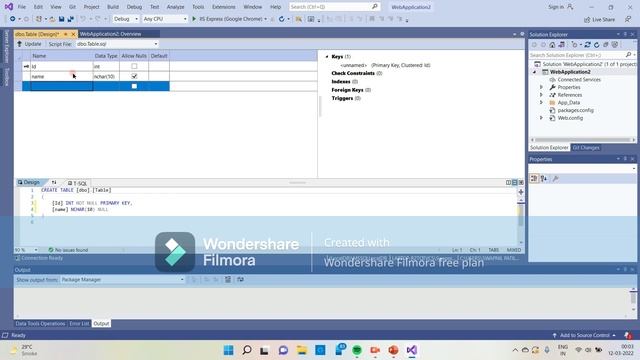Open the Build menu
The width and height of the screenshot is (640, 360).
tap(113, 7)
